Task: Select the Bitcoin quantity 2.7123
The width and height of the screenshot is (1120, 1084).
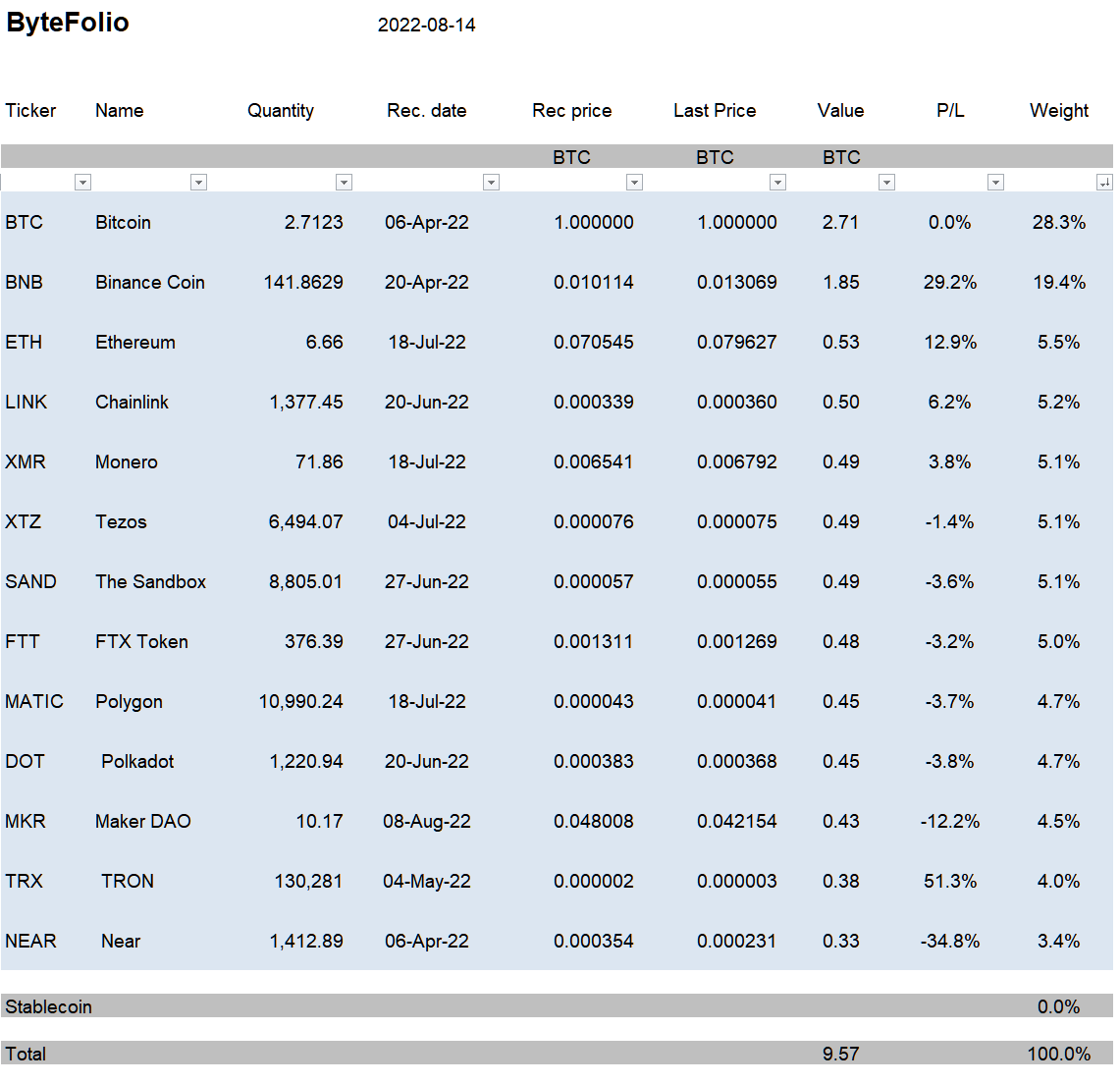Action: [313, 222]
